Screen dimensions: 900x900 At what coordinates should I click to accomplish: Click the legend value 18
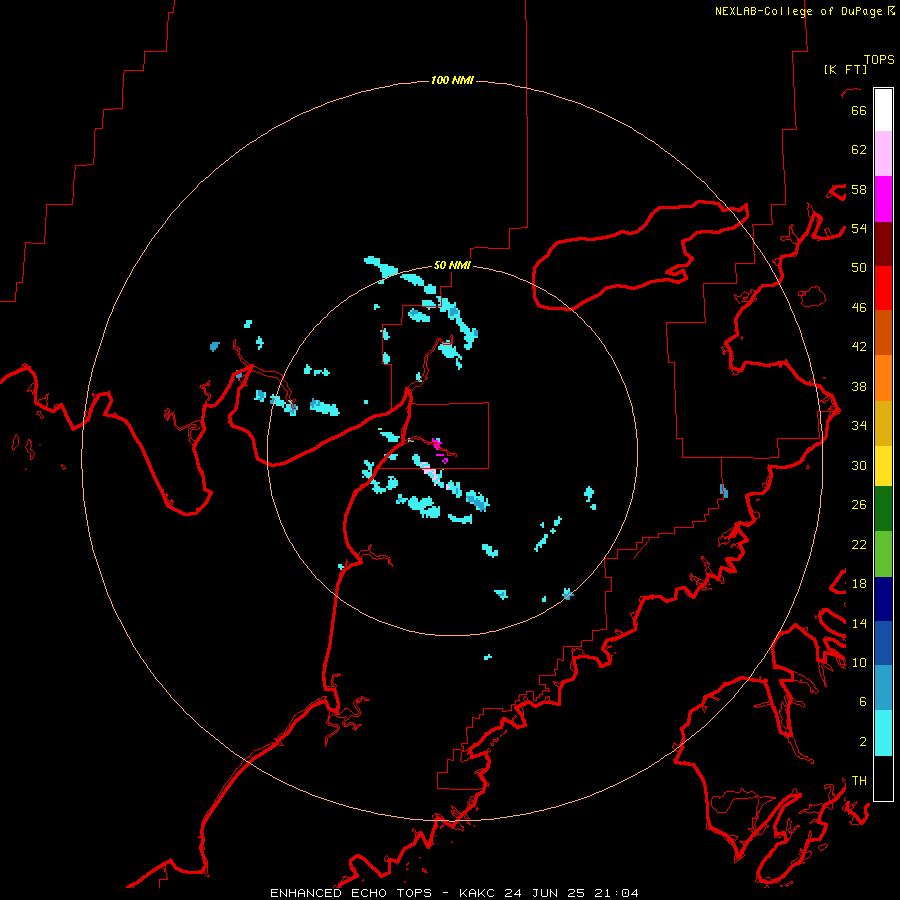coord(859,584)
